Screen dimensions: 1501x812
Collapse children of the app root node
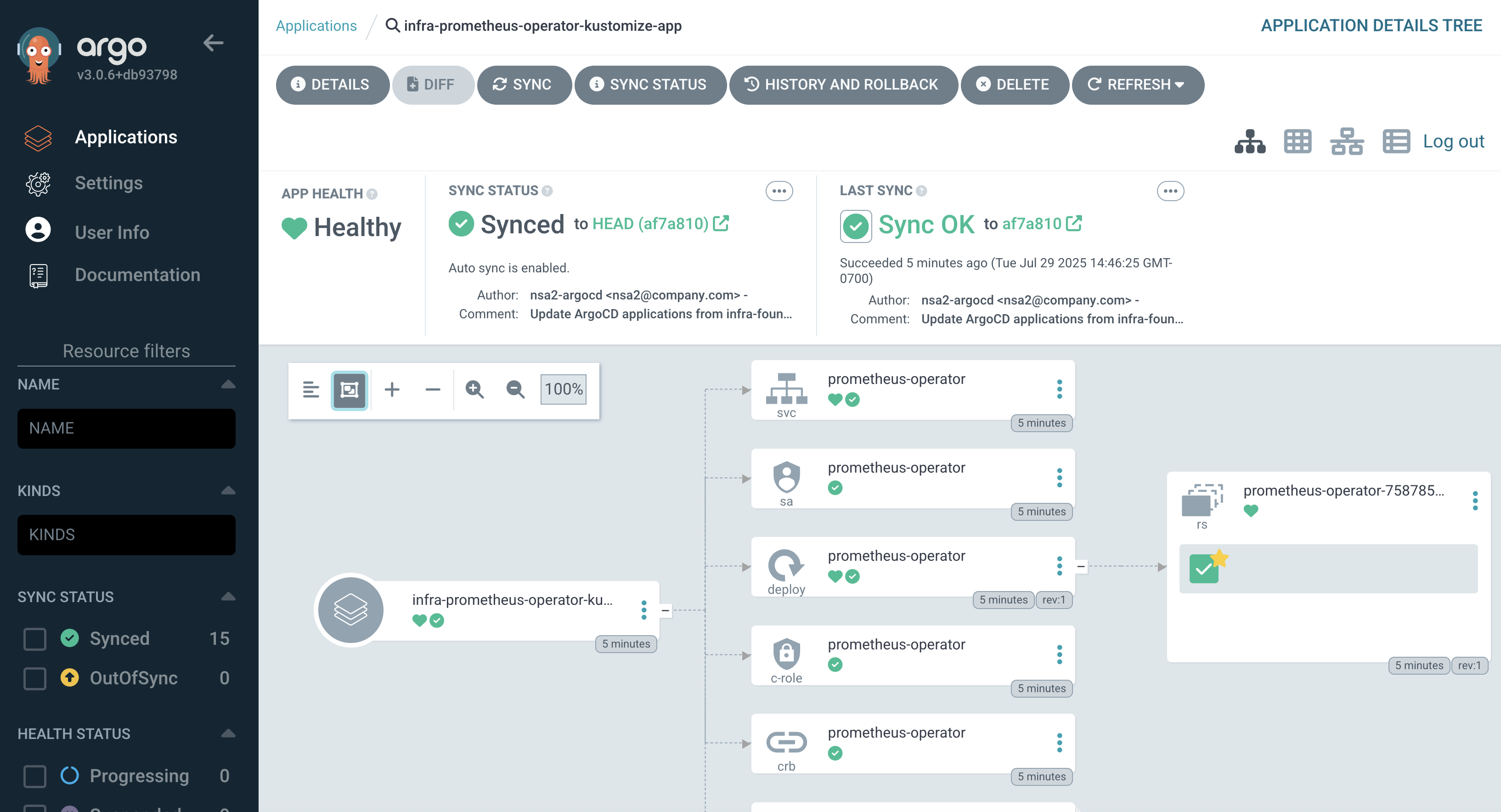[665, 610]
